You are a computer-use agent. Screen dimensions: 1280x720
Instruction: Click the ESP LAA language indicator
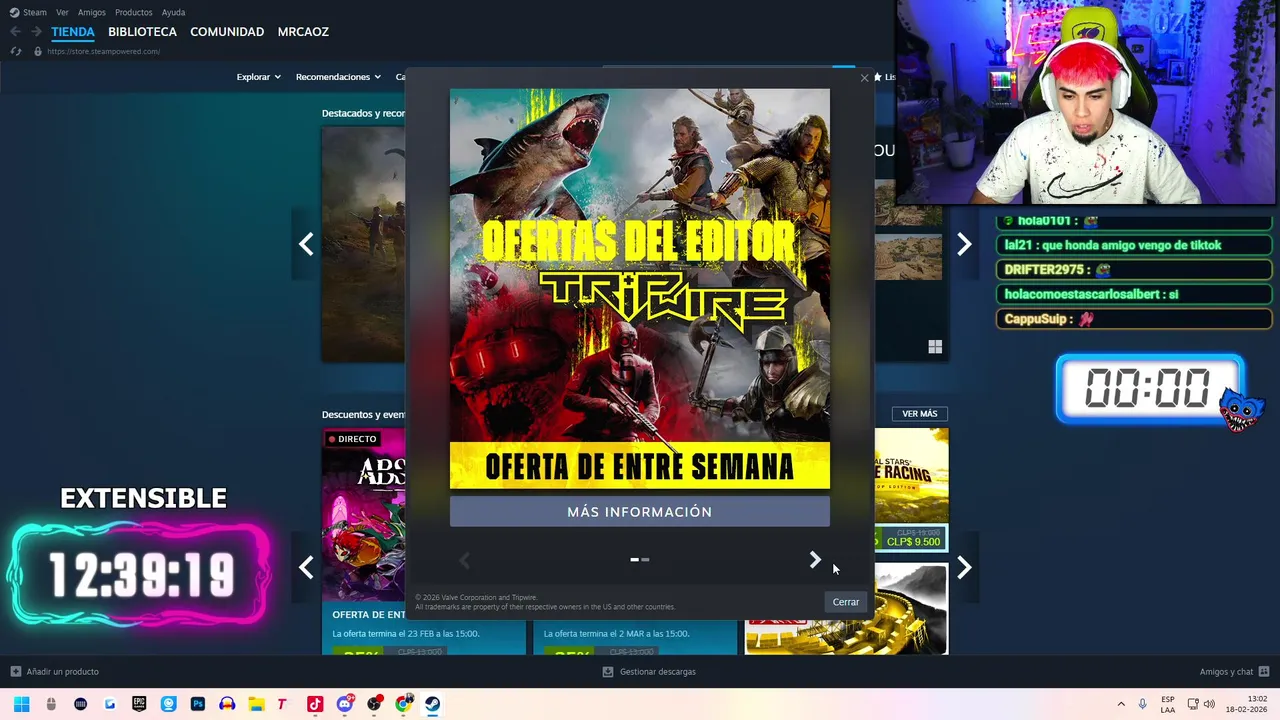point(1168,704)
